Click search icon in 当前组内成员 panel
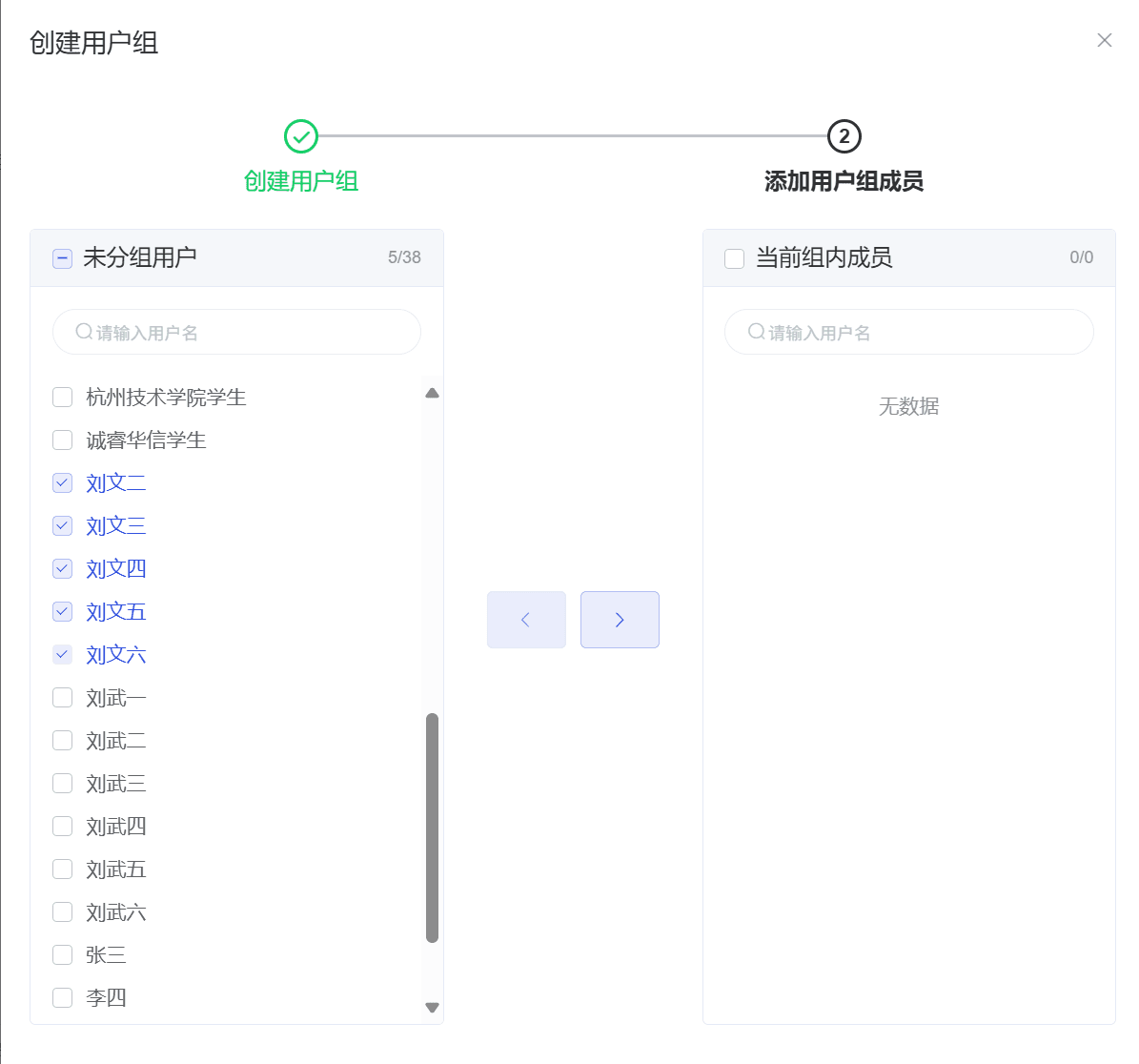This screenshot has width=1139, height=1064. click(x=756, y=332)
